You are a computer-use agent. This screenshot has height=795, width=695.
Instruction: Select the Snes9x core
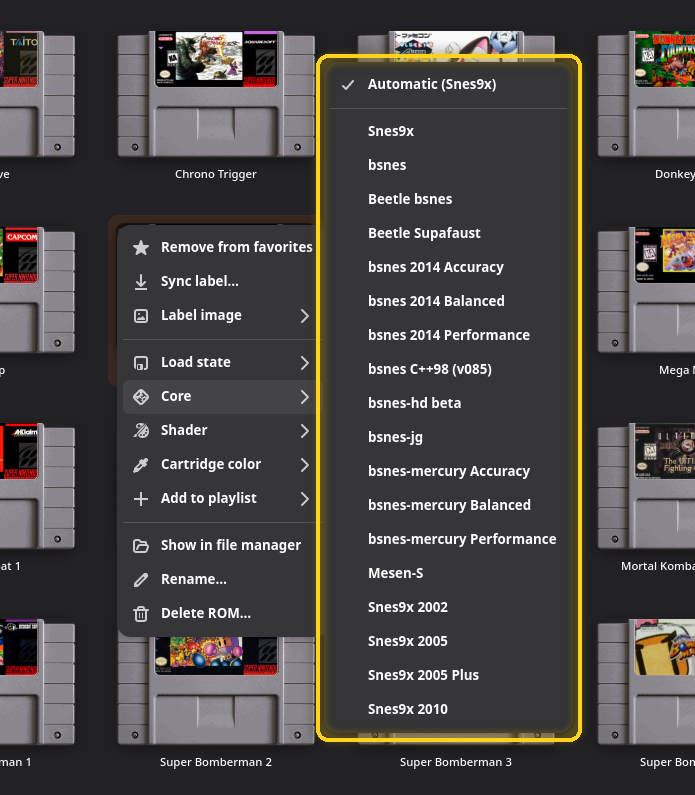[x=448, y=131]
